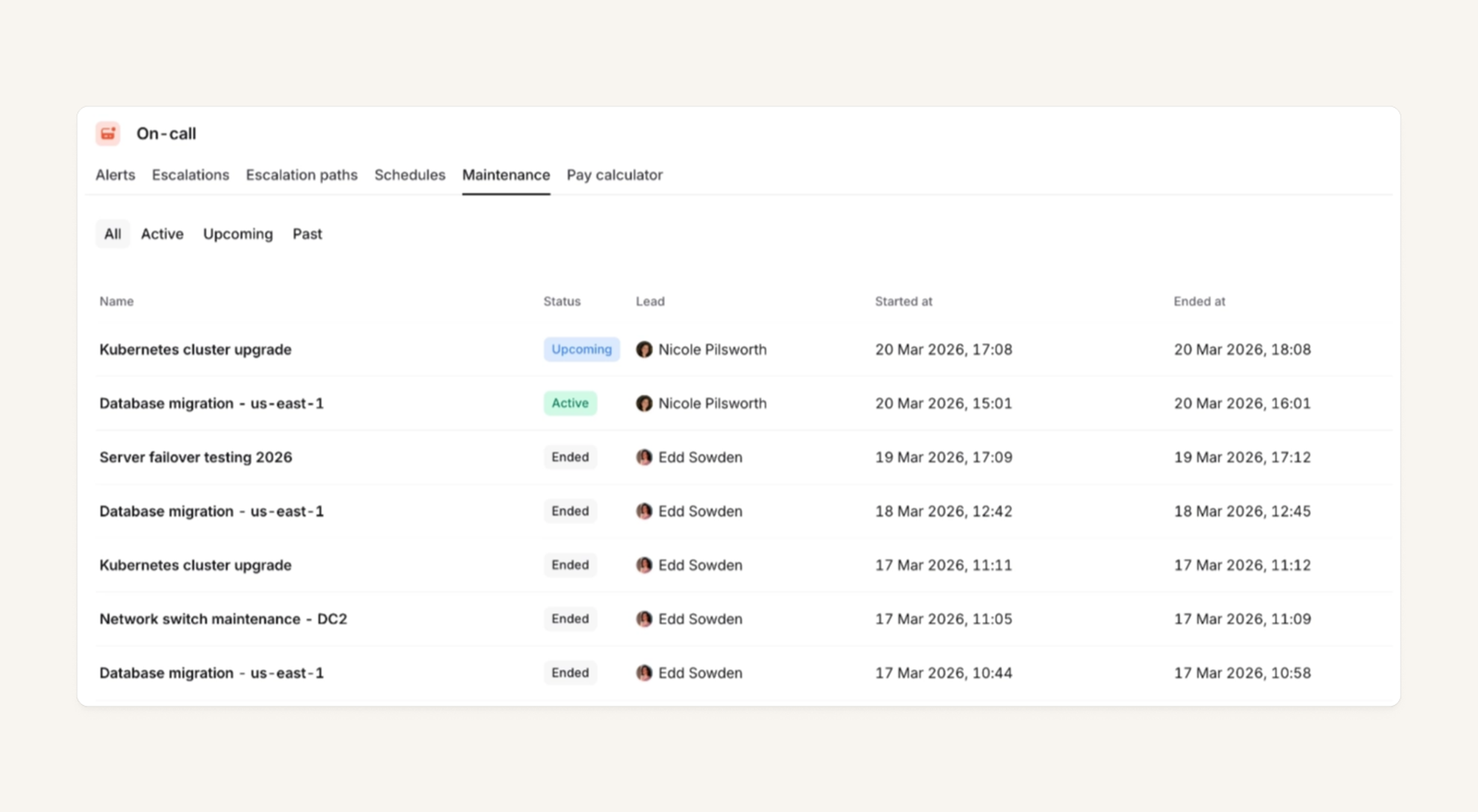Screen dimensions: 1478x812
Task: Open Kubernetes cluster upgrade upcoming entry
Action: 195,349
